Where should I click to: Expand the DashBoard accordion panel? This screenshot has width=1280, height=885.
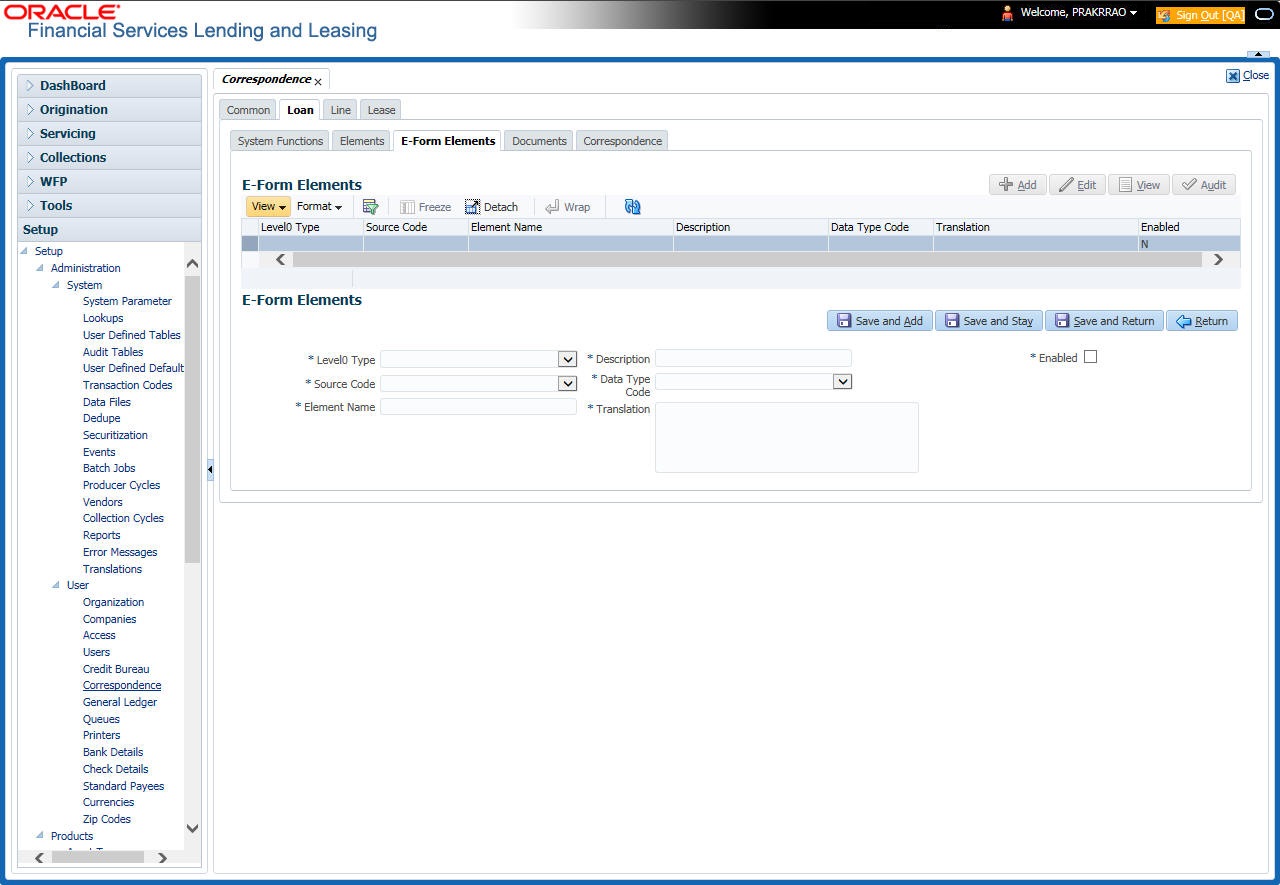[109, 86]
